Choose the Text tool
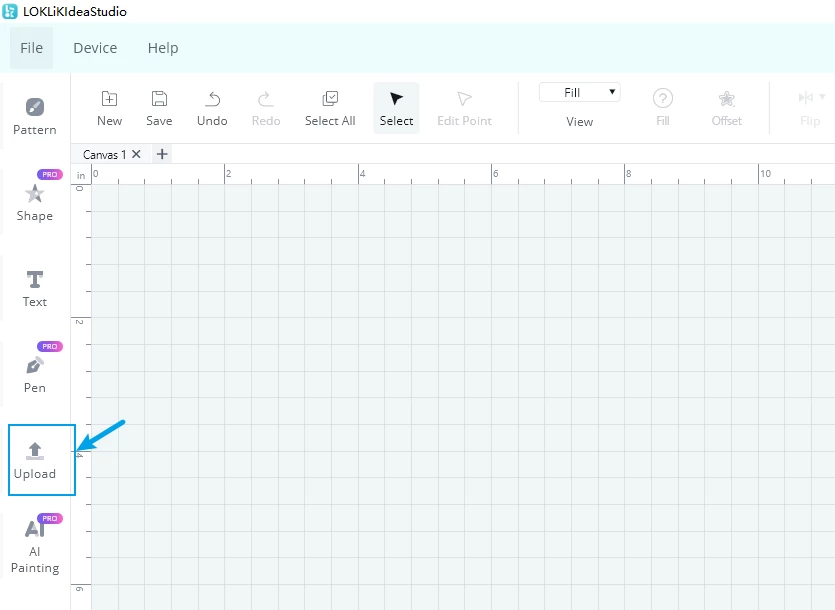 [35, 289]
